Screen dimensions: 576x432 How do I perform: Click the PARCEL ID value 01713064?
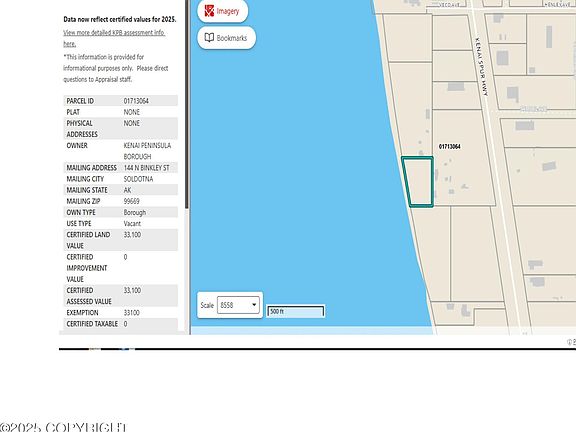click(136, 101)
